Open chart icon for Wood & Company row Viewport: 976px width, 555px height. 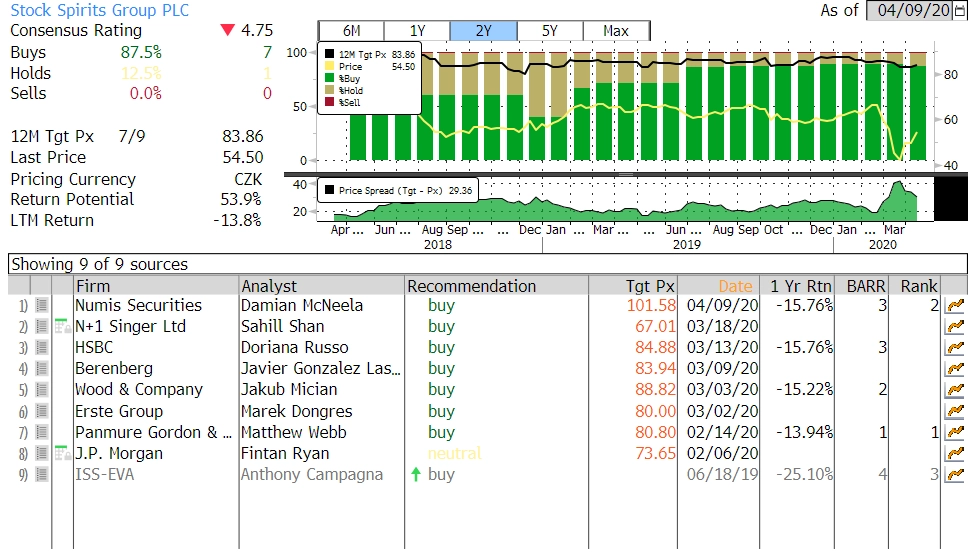point(954,390)
